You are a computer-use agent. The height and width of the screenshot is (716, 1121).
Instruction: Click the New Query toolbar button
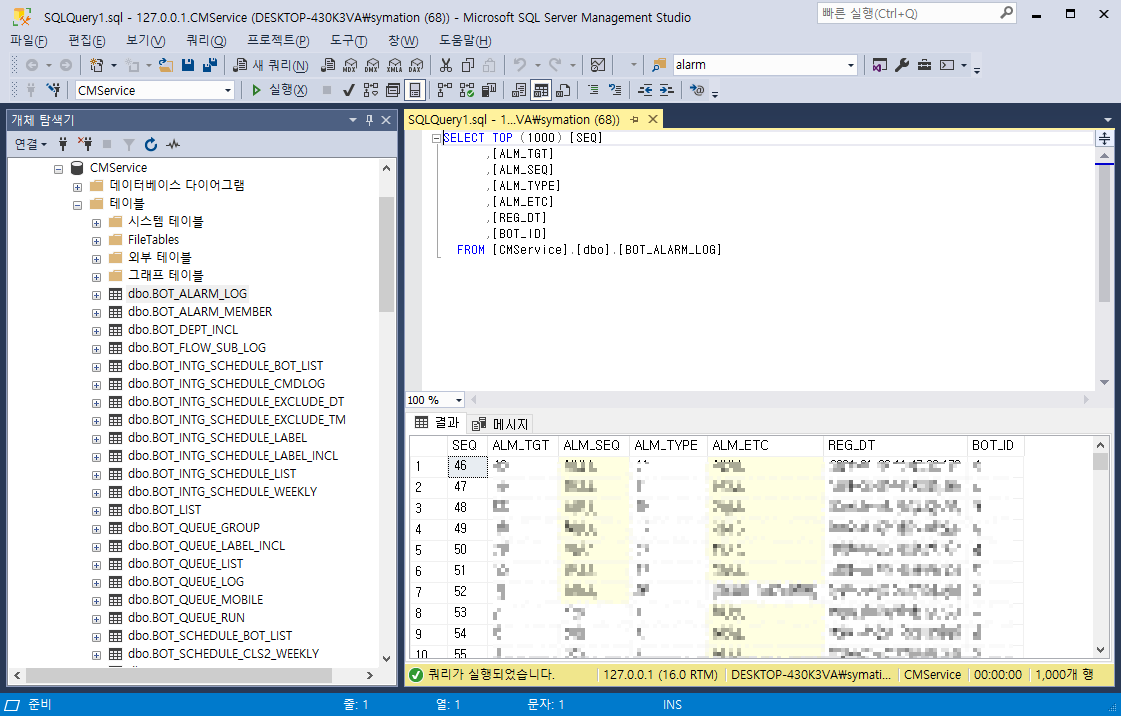click(x=271, y=65)
